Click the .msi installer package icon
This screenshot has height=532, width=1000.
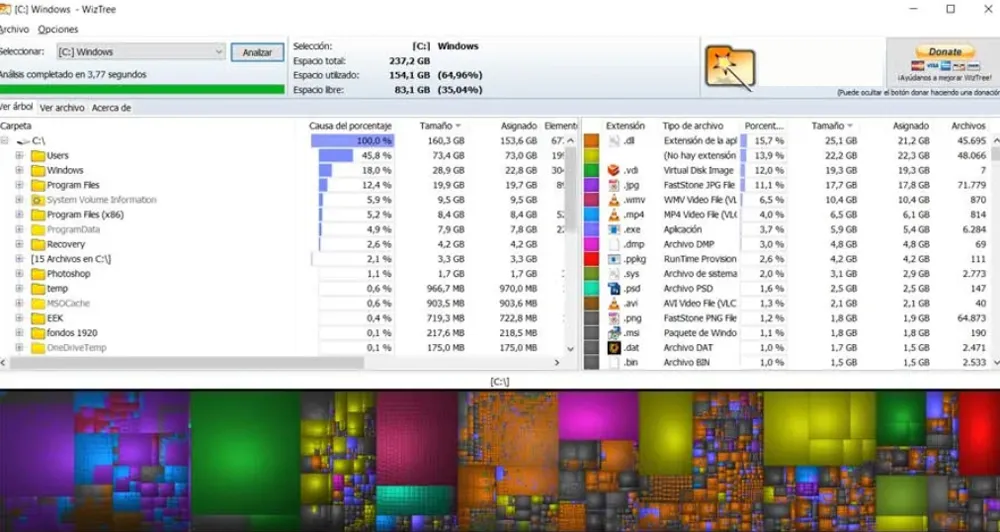pyautogui.click(x=614, y=332)
